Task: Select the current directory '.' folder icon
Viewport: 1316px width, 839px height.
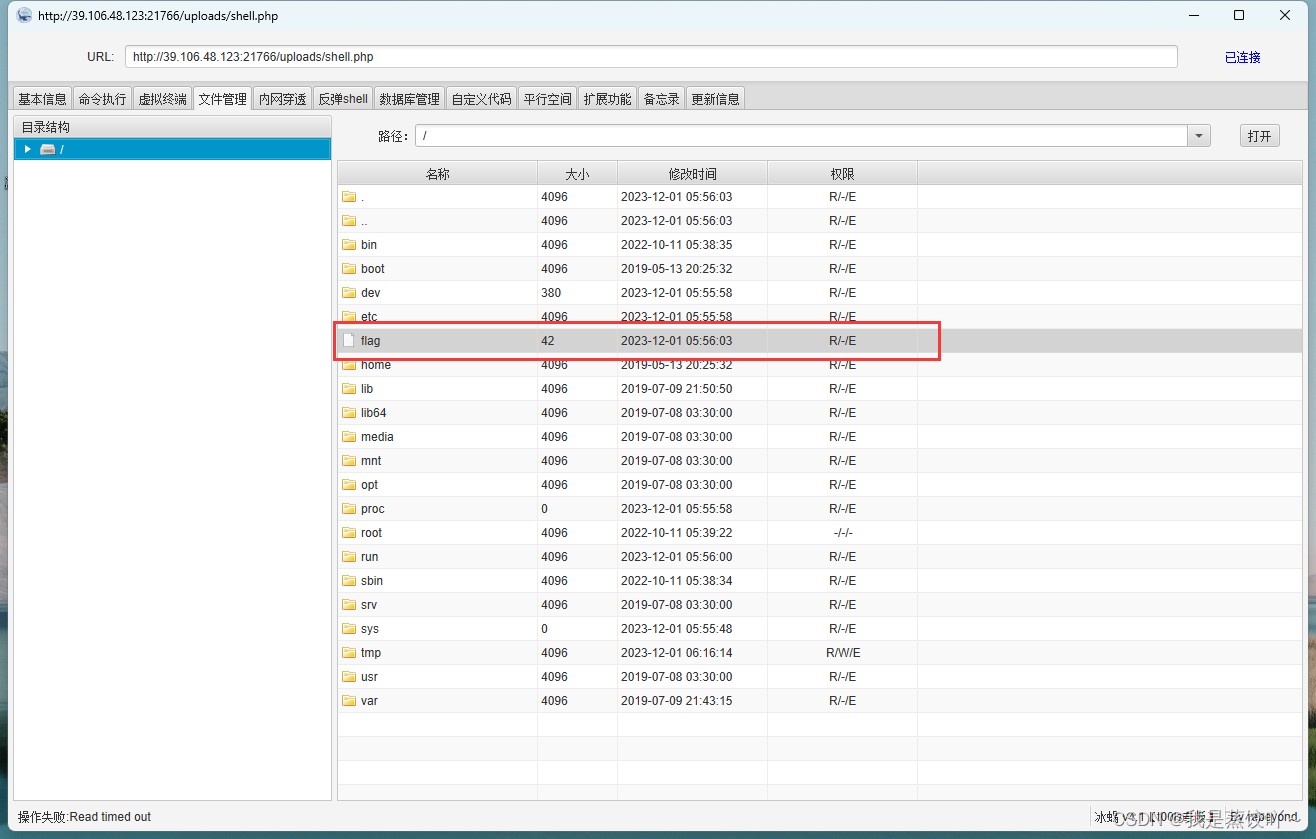Action: pos(349,197)
